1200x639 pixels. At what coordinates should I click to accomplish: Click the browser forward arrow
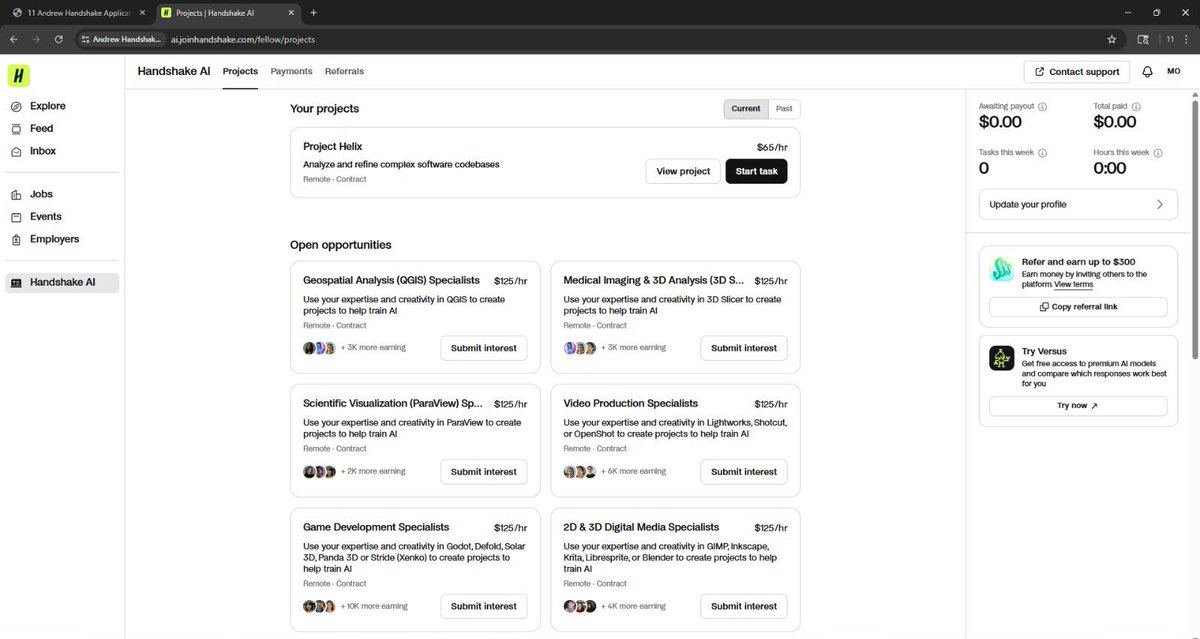pos(36,39)
